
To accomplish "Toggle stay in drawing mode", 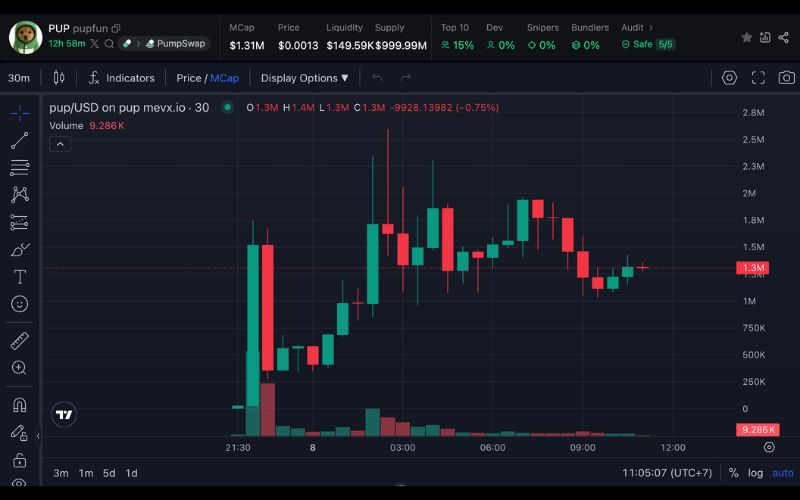I will pos(19,433).
